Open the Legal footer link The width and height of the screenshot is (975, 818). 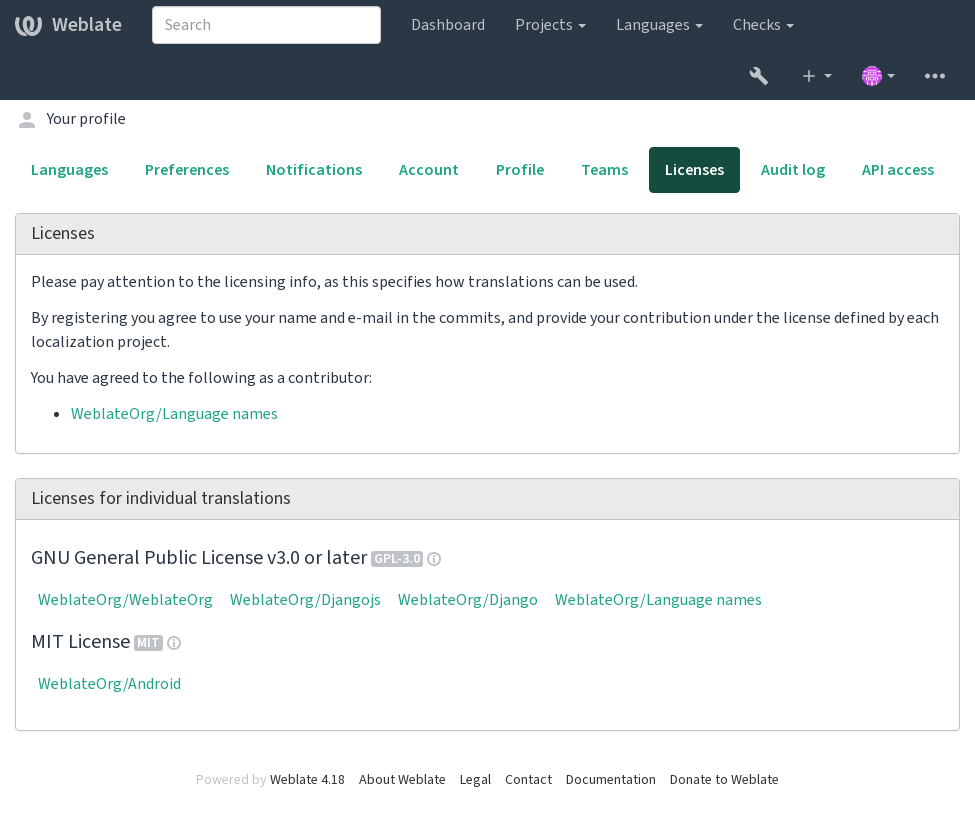tap(475, 779)
